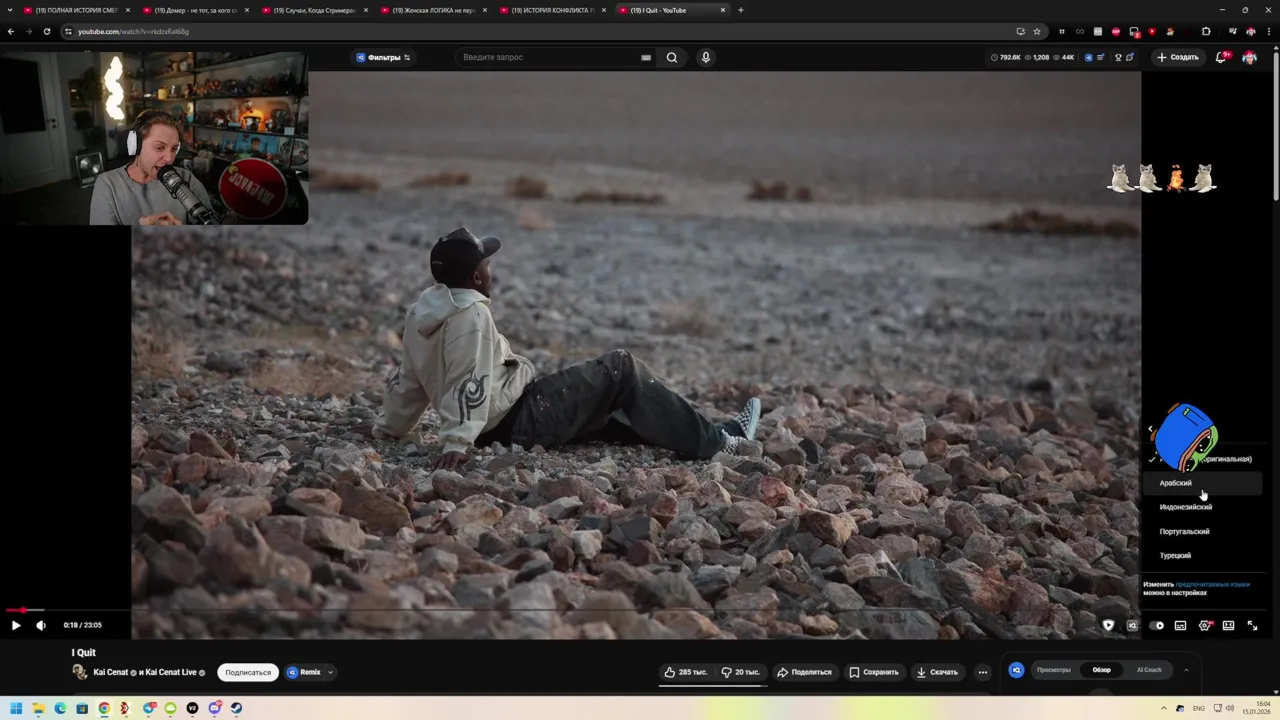Click Сохранить to save the video
Screen dimensions: 1280x720
[x=874, y=672]
